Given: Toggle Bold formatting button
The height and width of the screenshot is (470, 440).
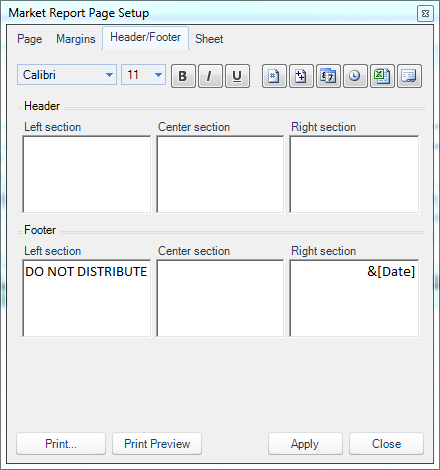Looking at the screenshot, I should coord(183,76).
